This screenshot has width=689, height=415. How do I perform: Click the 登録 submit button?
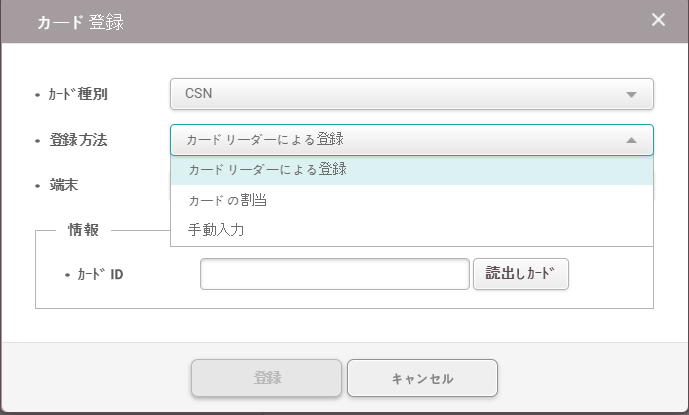tap(267, 378)
